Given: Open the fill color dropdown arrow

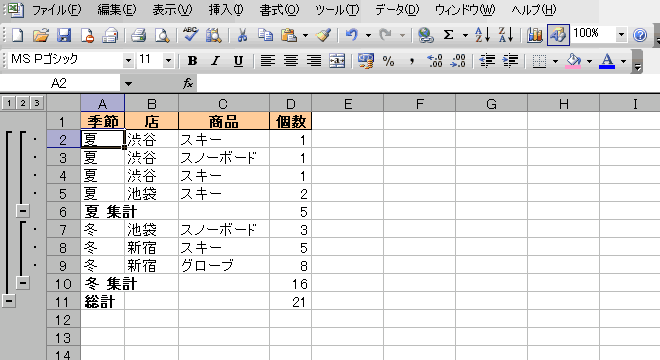Looking at the screenshot, I should 589,61.
